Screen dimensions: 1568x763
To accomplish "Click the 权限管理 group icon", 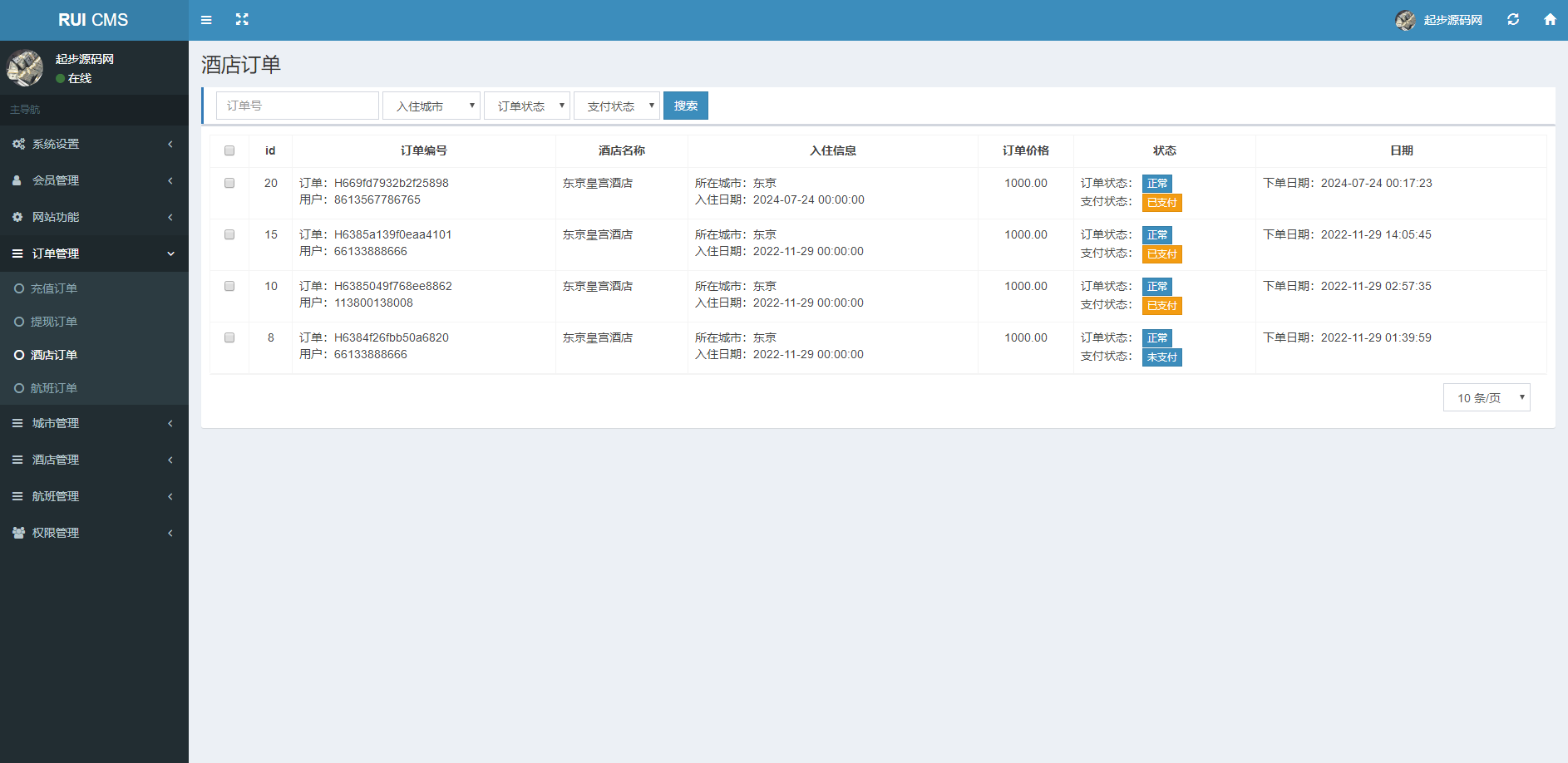I will pos(18,533).
